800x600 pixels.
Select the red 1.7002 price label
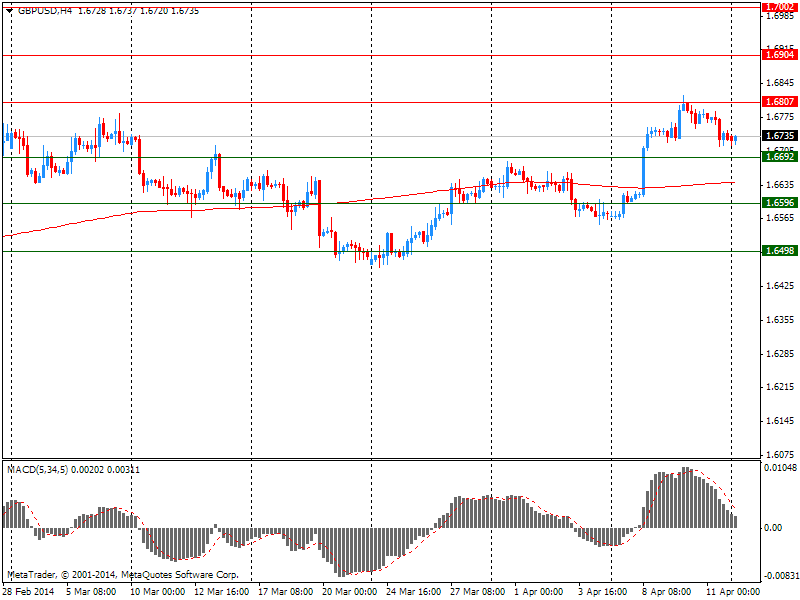(x=779, y=6)
